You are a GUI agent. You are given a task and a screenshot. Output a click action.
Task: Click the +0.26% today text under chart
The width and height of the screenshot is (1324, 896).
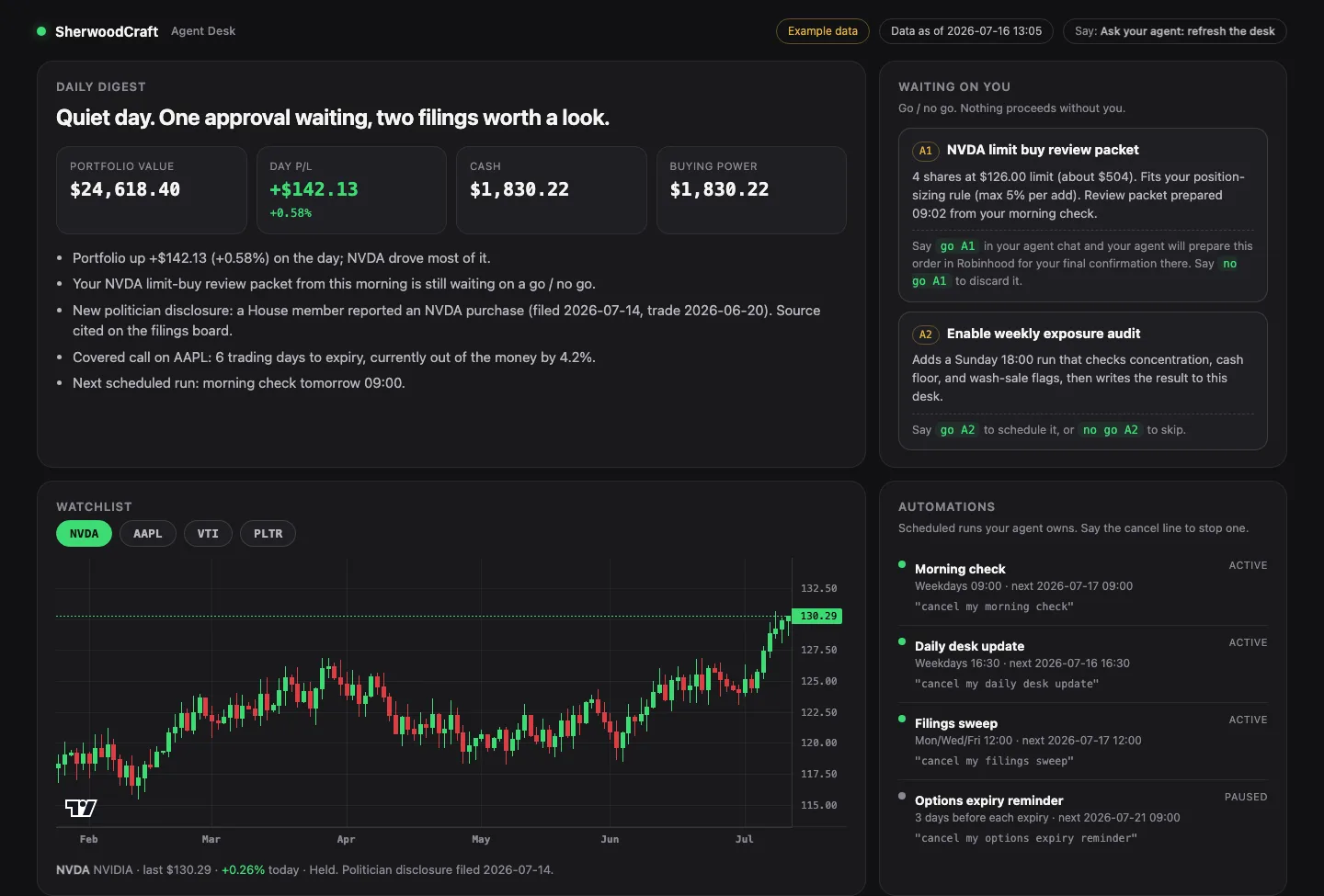260,869
